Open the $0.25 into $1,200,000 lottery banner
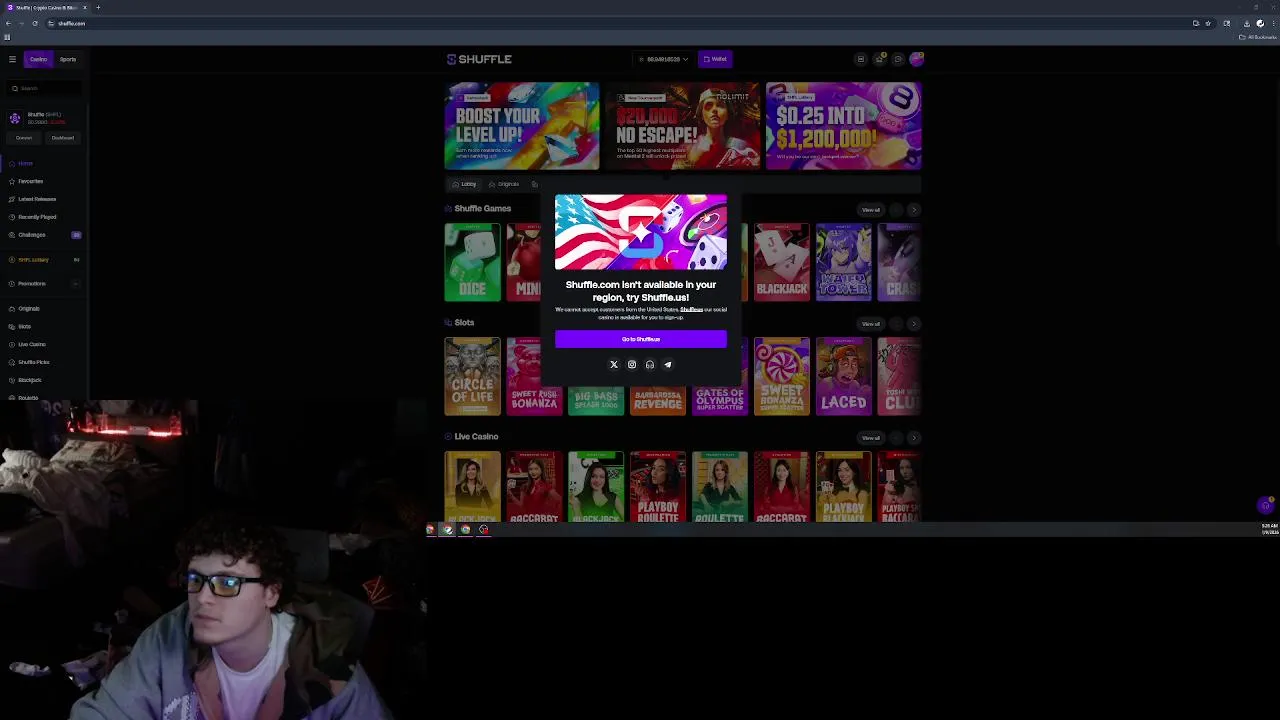Image resolution: width=1280 pixels, height=720 pixels. pyautogui.click(x=844, y=126)
